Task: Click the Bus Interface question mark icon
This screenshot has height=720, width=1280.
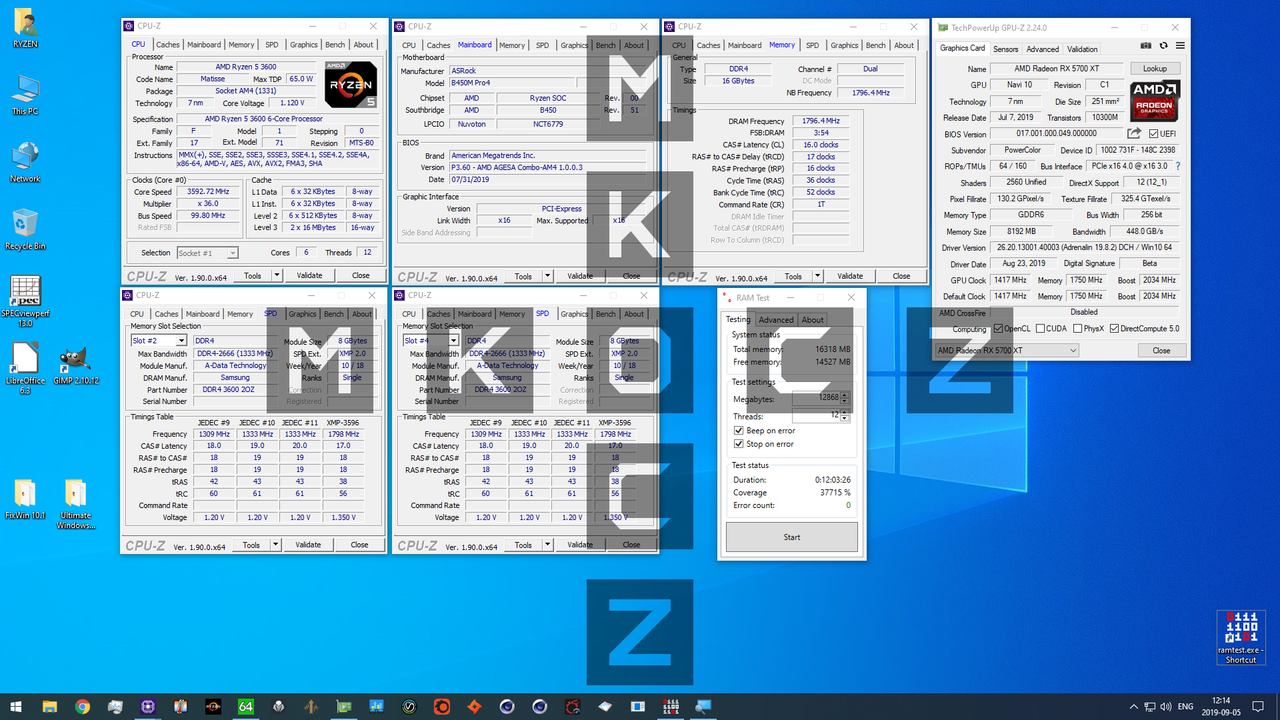Action: (1177, 166)
